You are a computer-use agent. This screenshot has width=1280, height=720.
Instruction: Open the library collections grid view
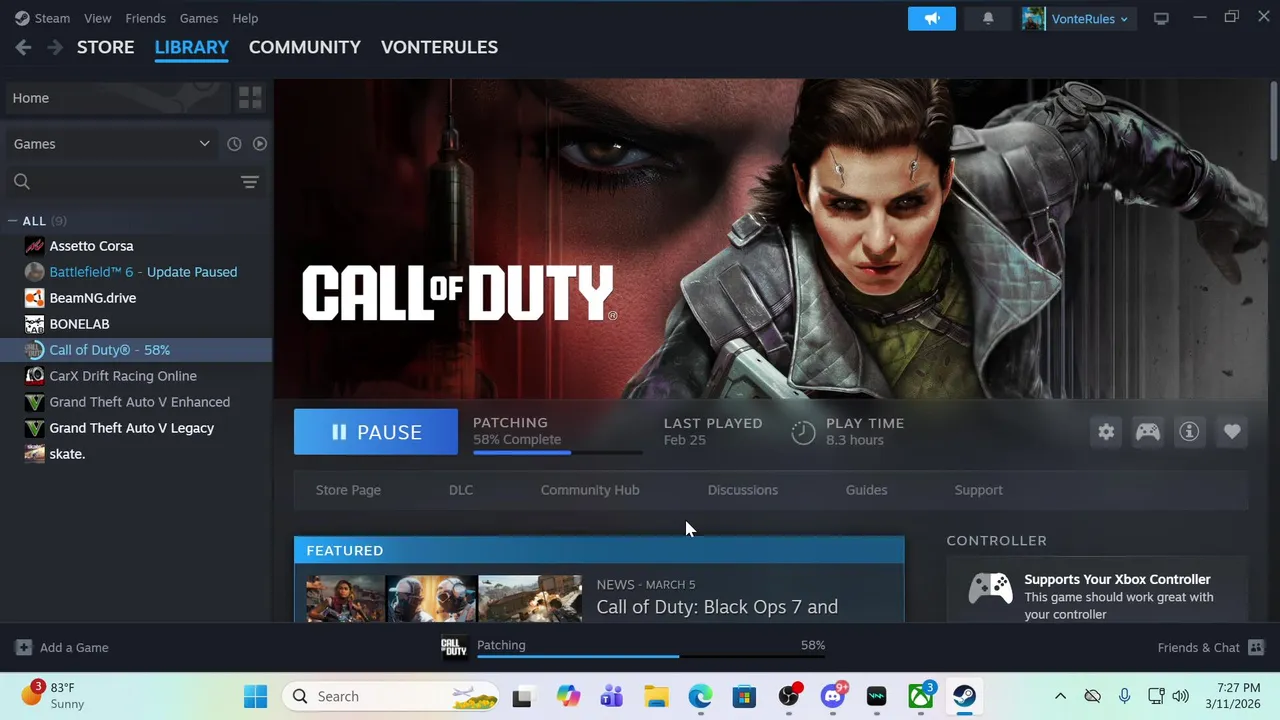250,98
